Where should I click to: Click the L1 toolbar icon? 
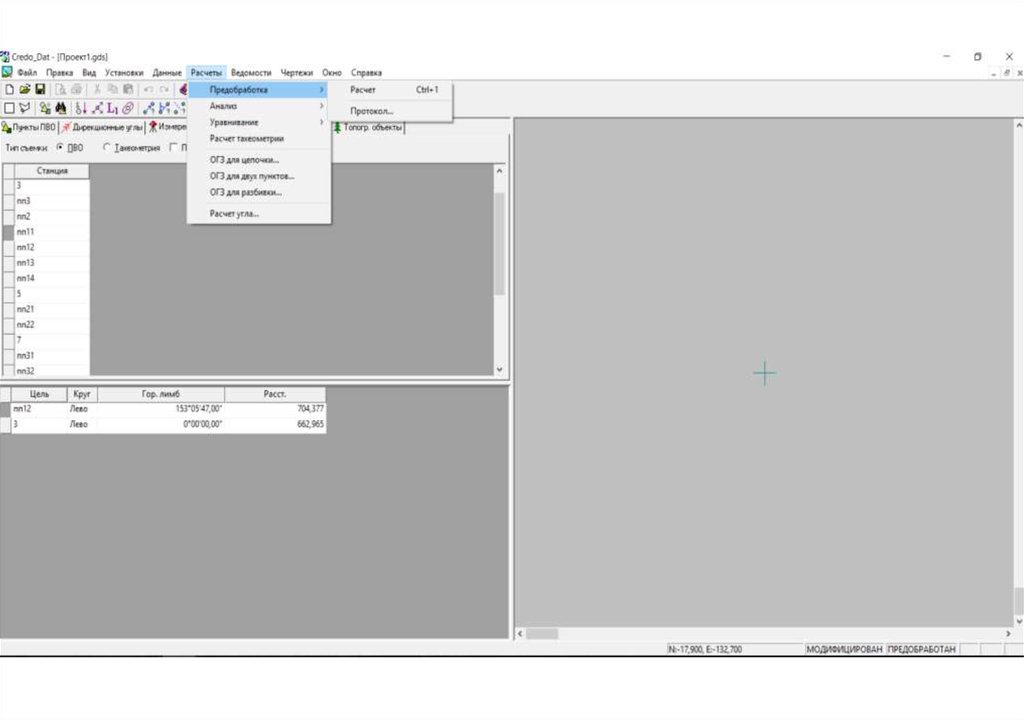coord(112,108)
